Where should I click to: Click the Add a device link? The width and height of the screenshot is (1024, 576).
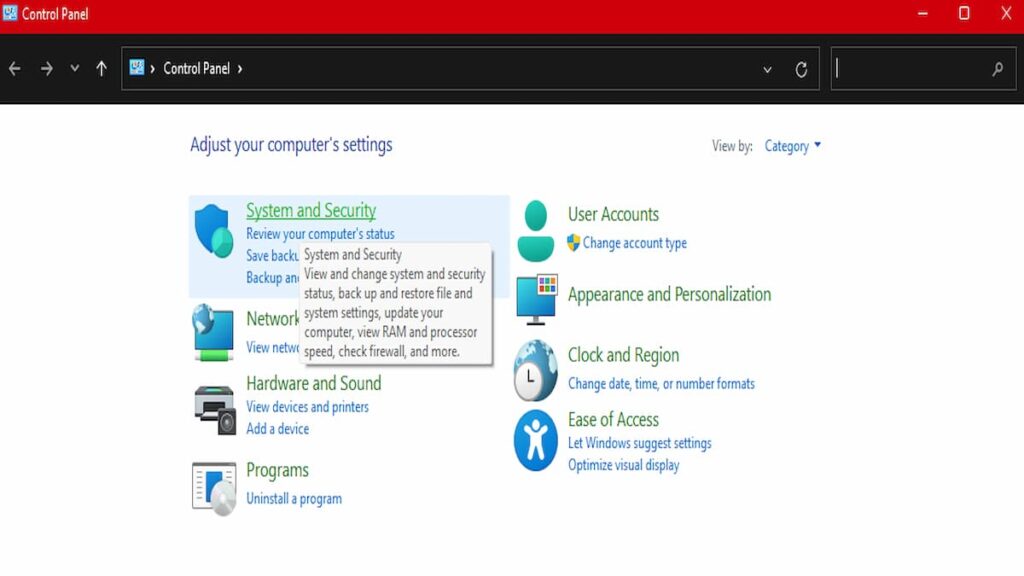[278, 429]
